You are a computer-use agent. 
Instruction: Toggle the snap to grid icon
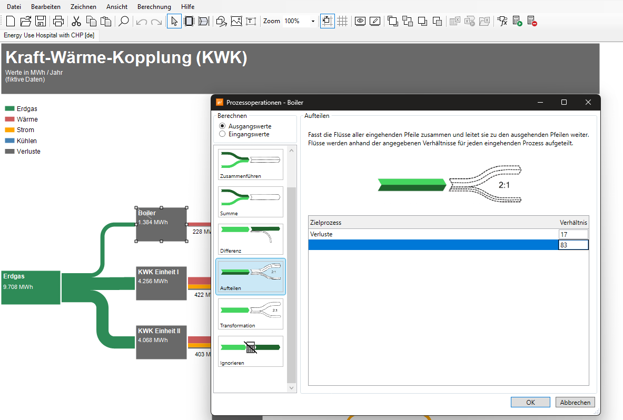click(x=327, y=21)
